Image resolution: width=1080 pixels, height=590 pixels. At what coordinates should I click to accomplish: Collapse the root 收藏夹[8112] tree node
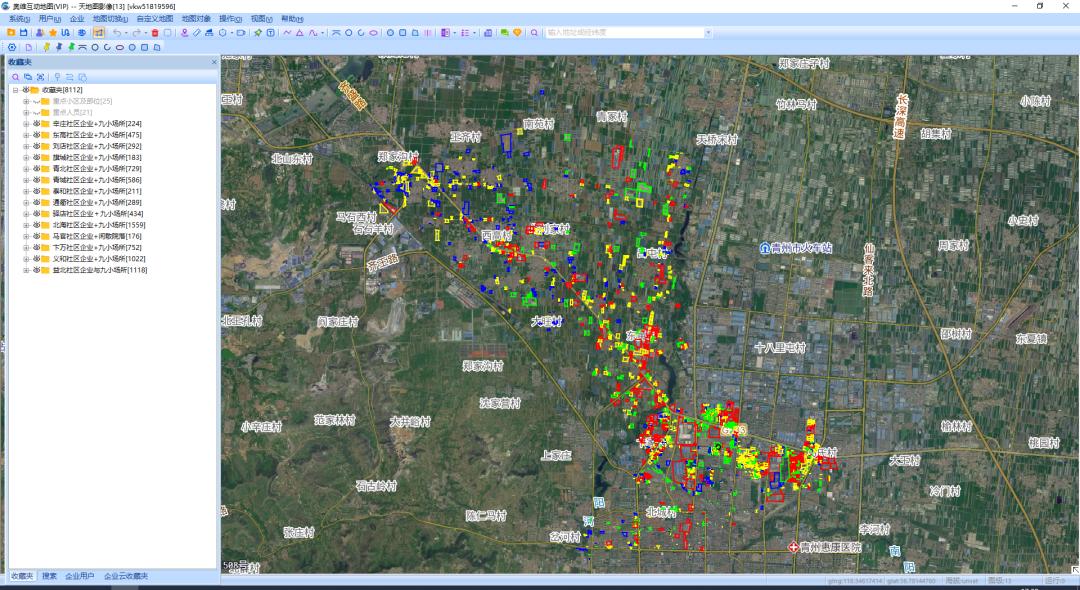[15, 90]
